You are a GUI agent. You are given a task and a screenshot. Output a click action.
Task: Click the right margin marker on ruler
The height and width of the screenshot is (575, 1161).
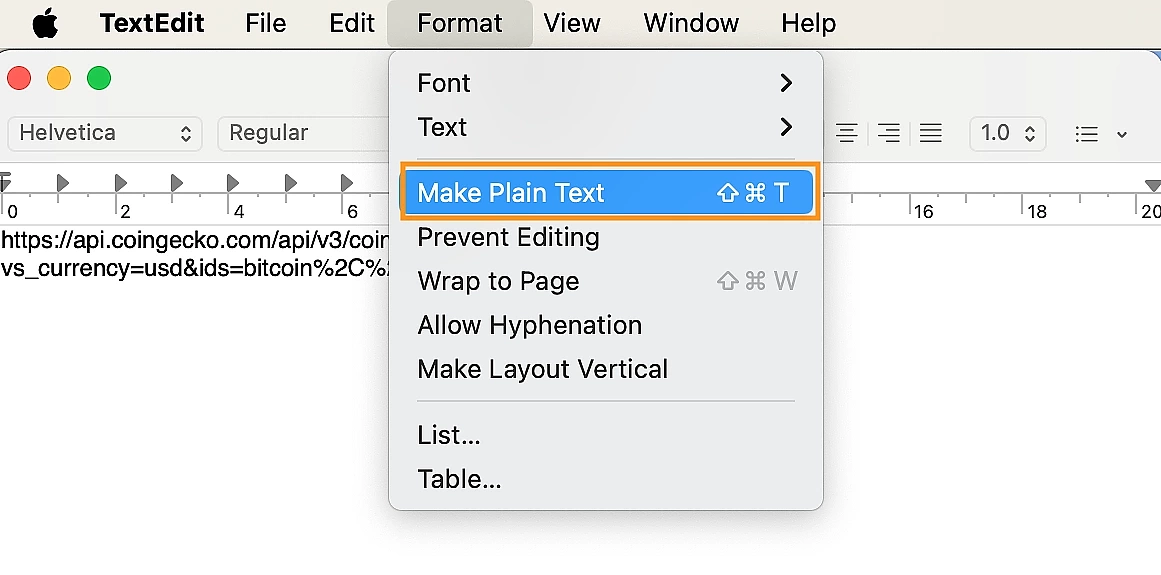[1152, 184]
